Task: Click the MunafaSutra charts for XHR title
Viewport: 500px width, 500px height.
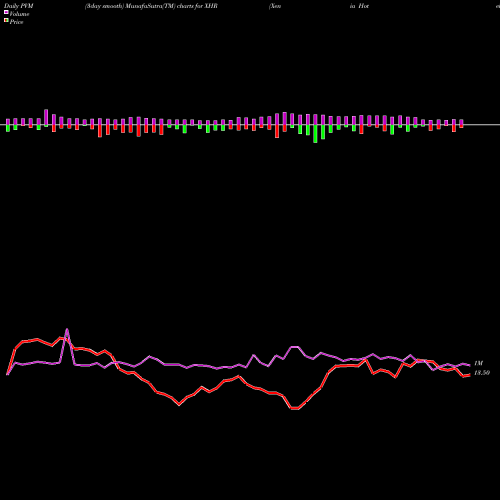Action: click(x=151, y=6)
